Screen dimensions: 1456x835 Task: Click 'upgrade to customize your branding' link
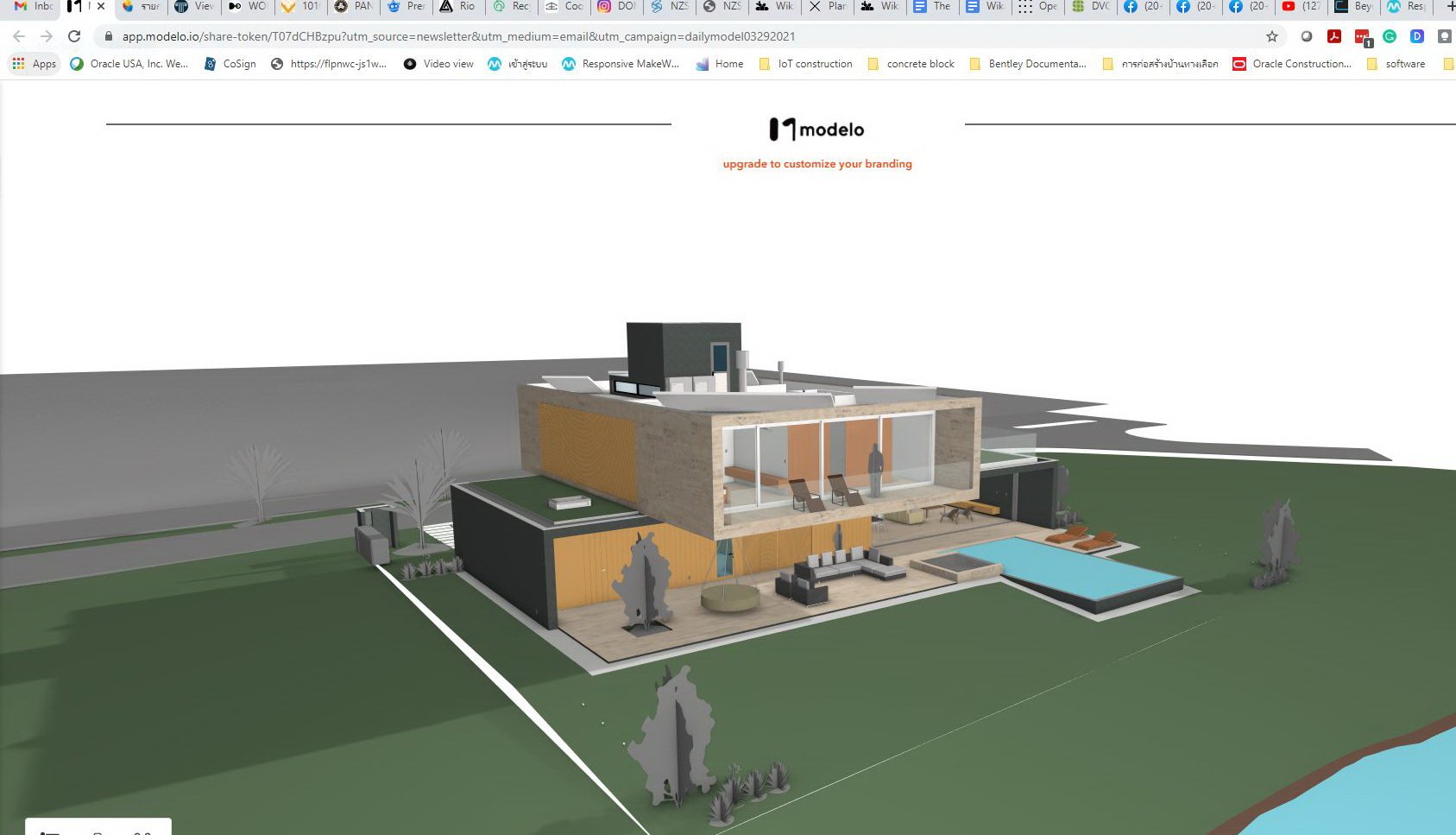(x=816, y=164)
